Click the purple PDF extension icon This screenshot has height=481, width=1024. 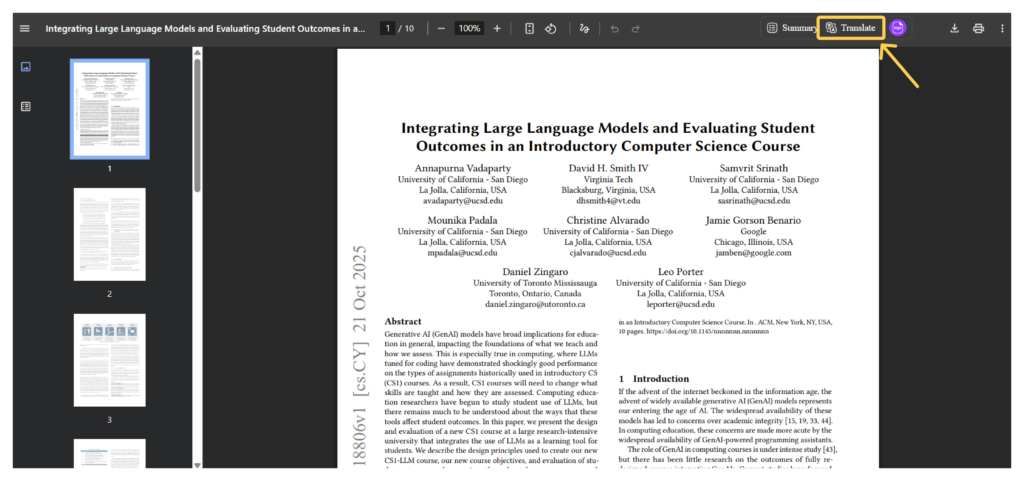click(x=897, y=28)
